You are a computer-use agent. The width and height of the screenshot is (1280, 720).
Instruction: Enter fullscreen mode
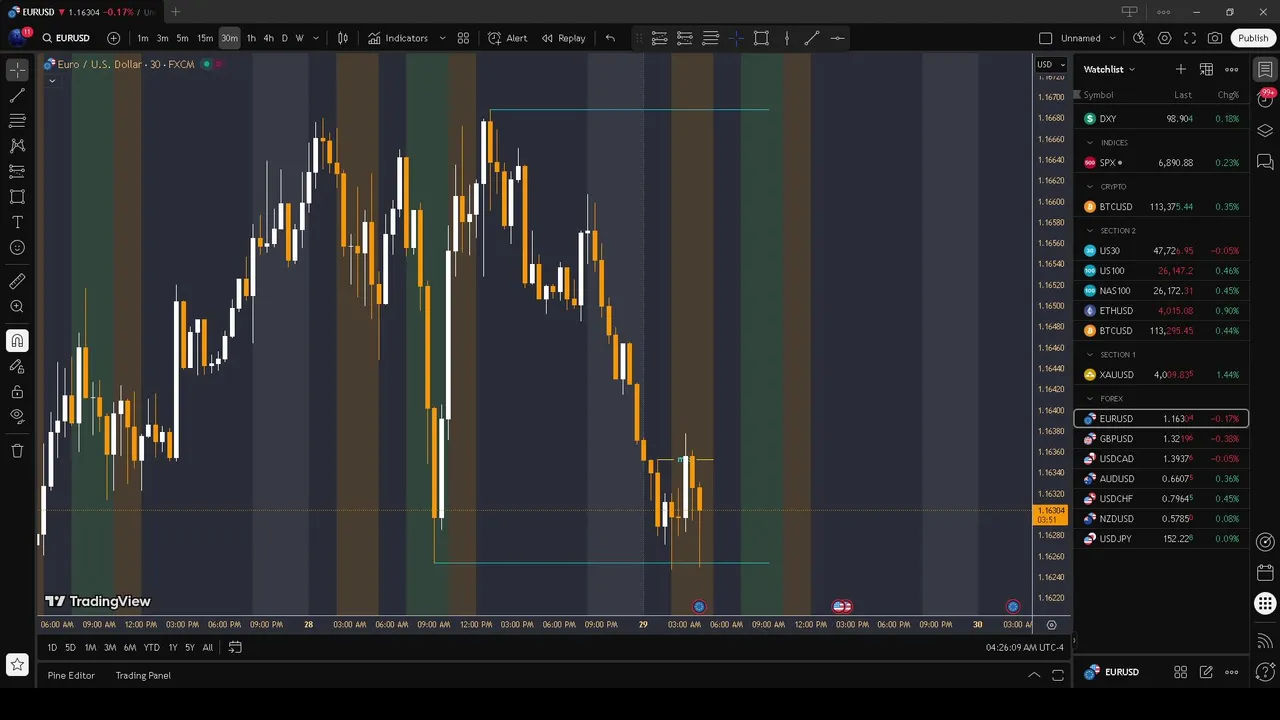coord(1190,38)
